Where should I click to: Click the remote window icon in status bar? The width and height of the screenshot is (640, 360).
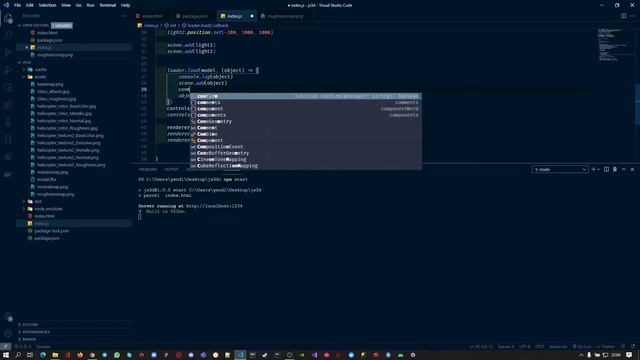pyautogui.click(x=5, y=347)
